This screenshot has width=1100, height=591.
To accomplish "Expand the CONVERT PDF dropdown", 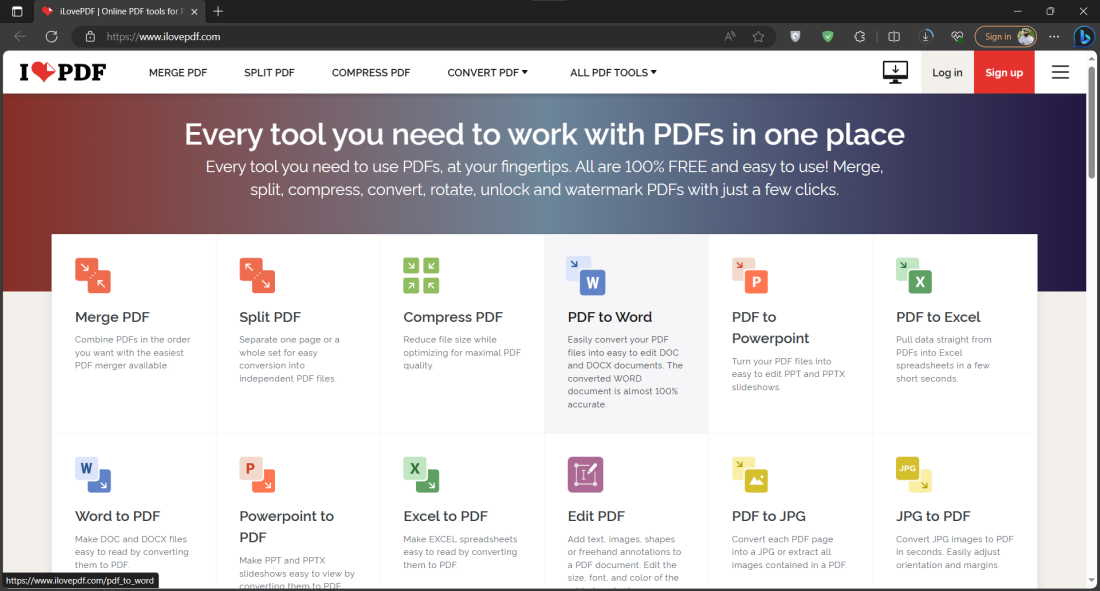I will coord(488,72).
